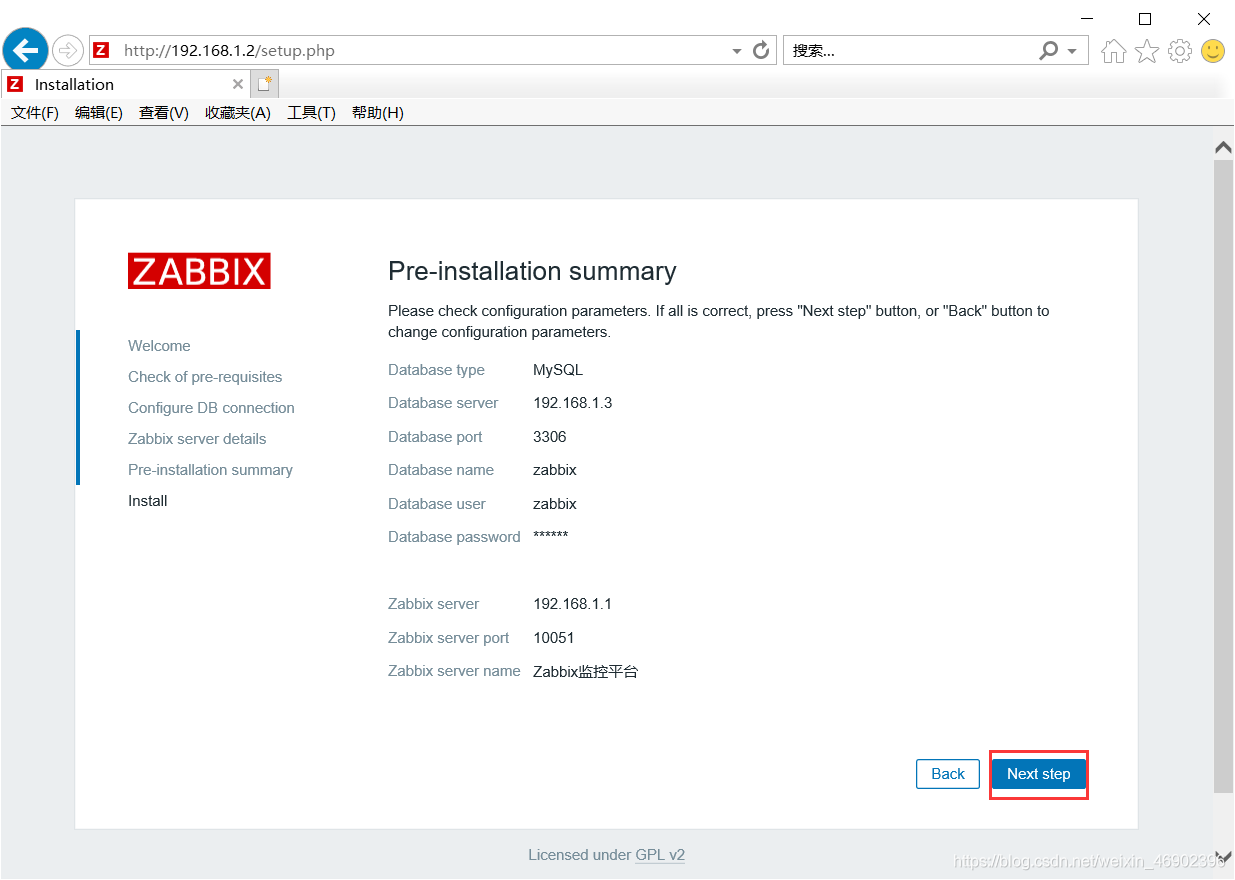Click the smiley feedback icon

(1213, 51)
